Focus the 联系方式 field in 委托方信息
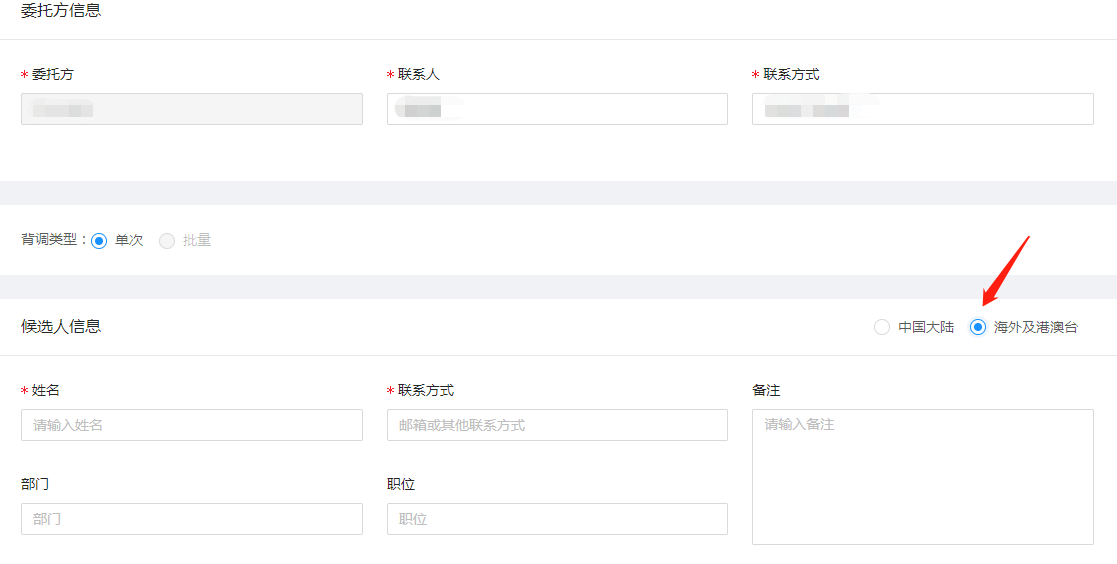 923,109
